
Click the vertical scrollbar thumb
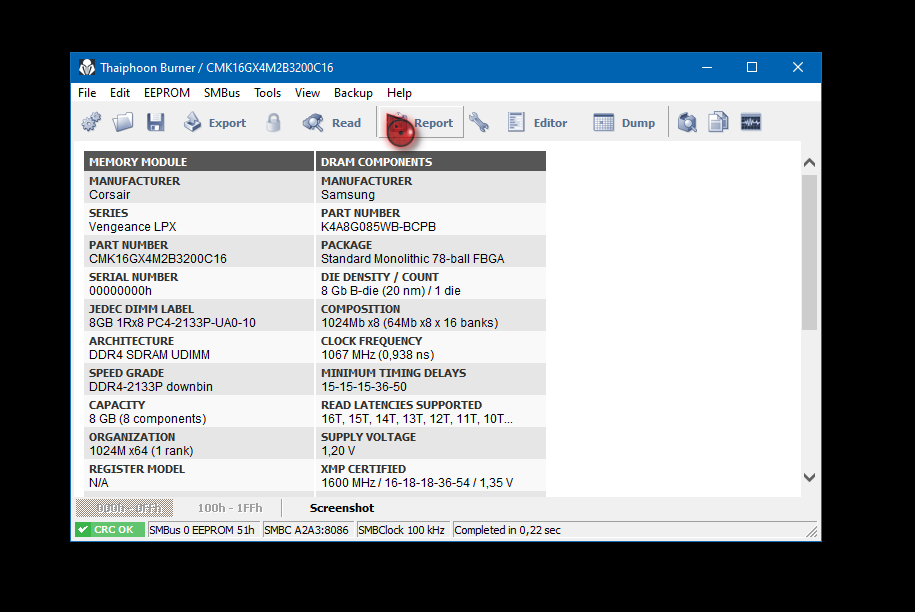pos(809,252)
